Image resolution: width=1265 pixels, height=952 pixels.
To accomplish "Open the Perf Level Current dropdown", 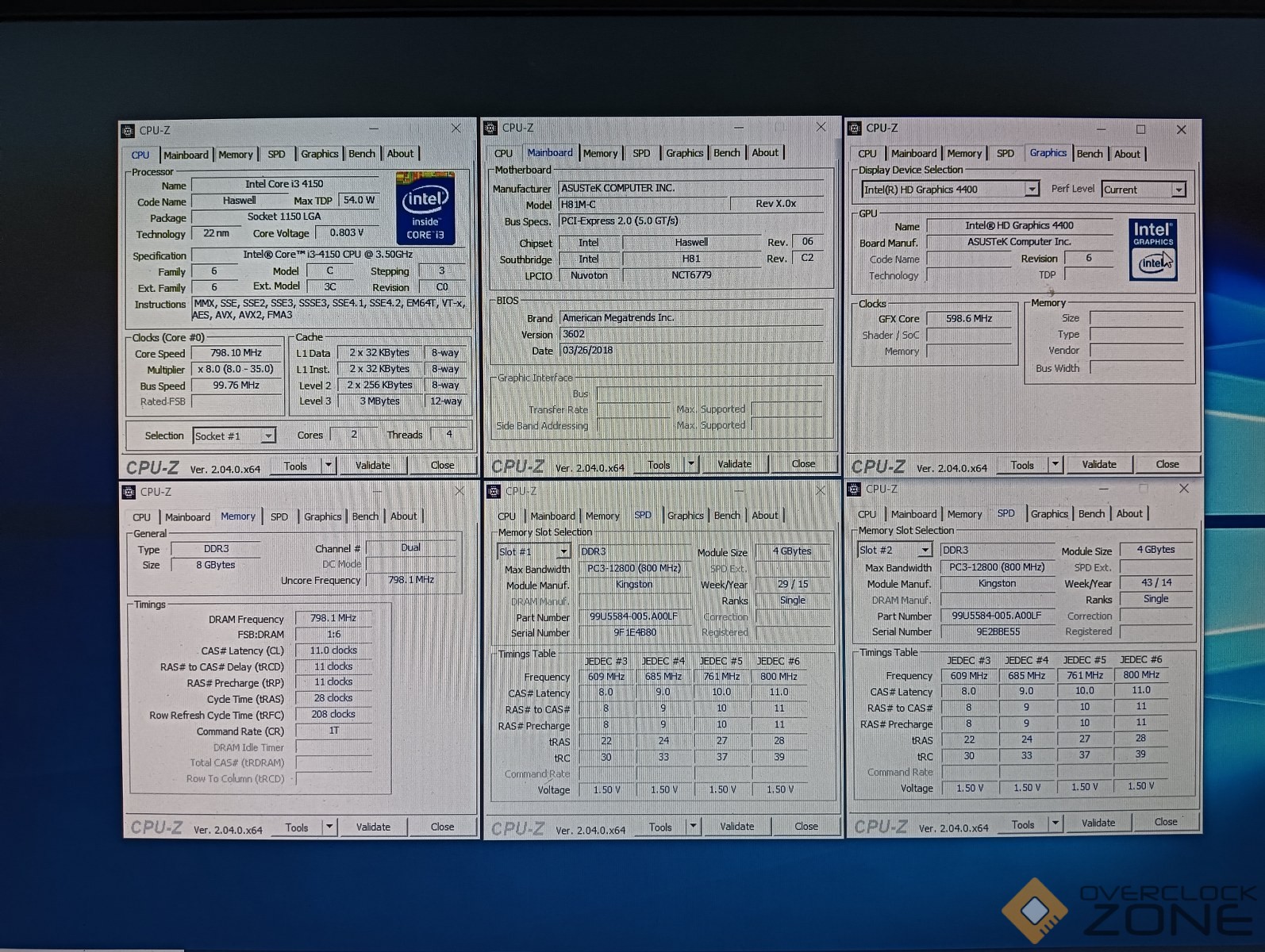I will pos(1178,190).
